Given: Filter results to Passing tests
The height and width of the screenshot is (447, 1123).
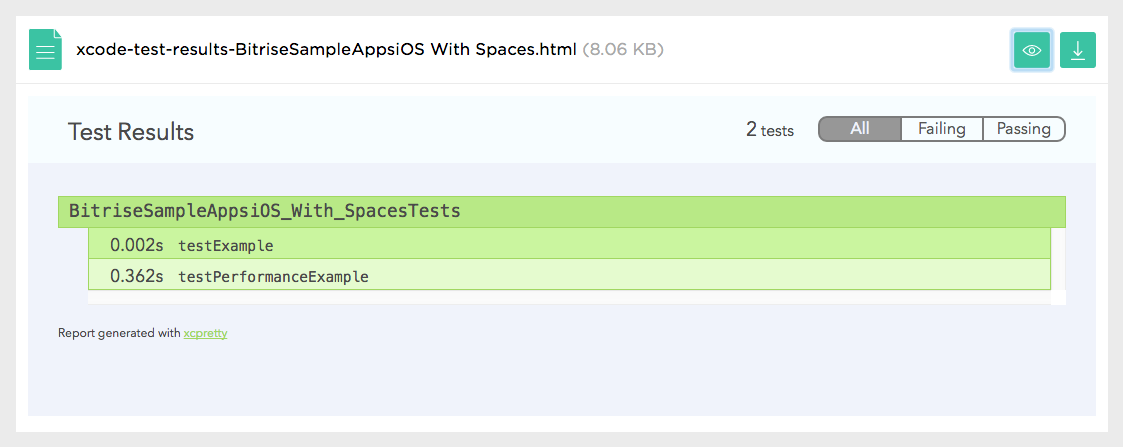Looking at the screenshot, I should tap(1023, 129).
